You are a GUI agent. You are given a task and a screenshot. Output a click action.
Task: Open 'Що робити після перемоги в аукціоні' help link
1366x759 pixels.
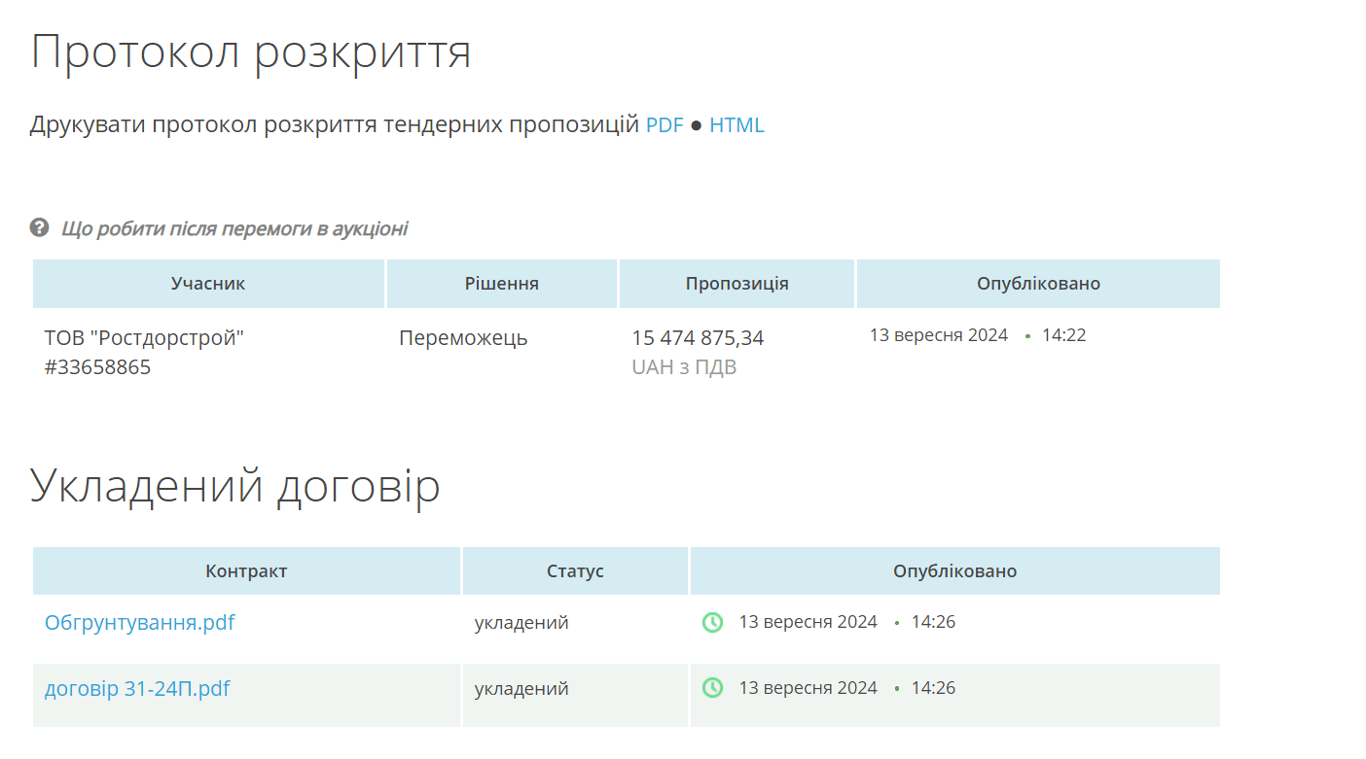pyautogui.click(x=234, y=229)
